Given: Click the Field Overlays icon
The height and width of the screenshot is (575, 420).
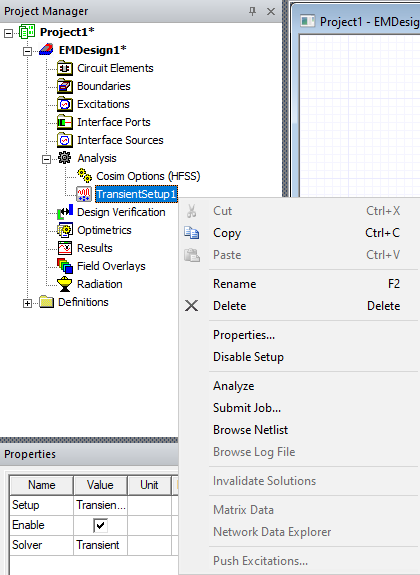Looking at the screenshot, I should click(x=65, y=266).
